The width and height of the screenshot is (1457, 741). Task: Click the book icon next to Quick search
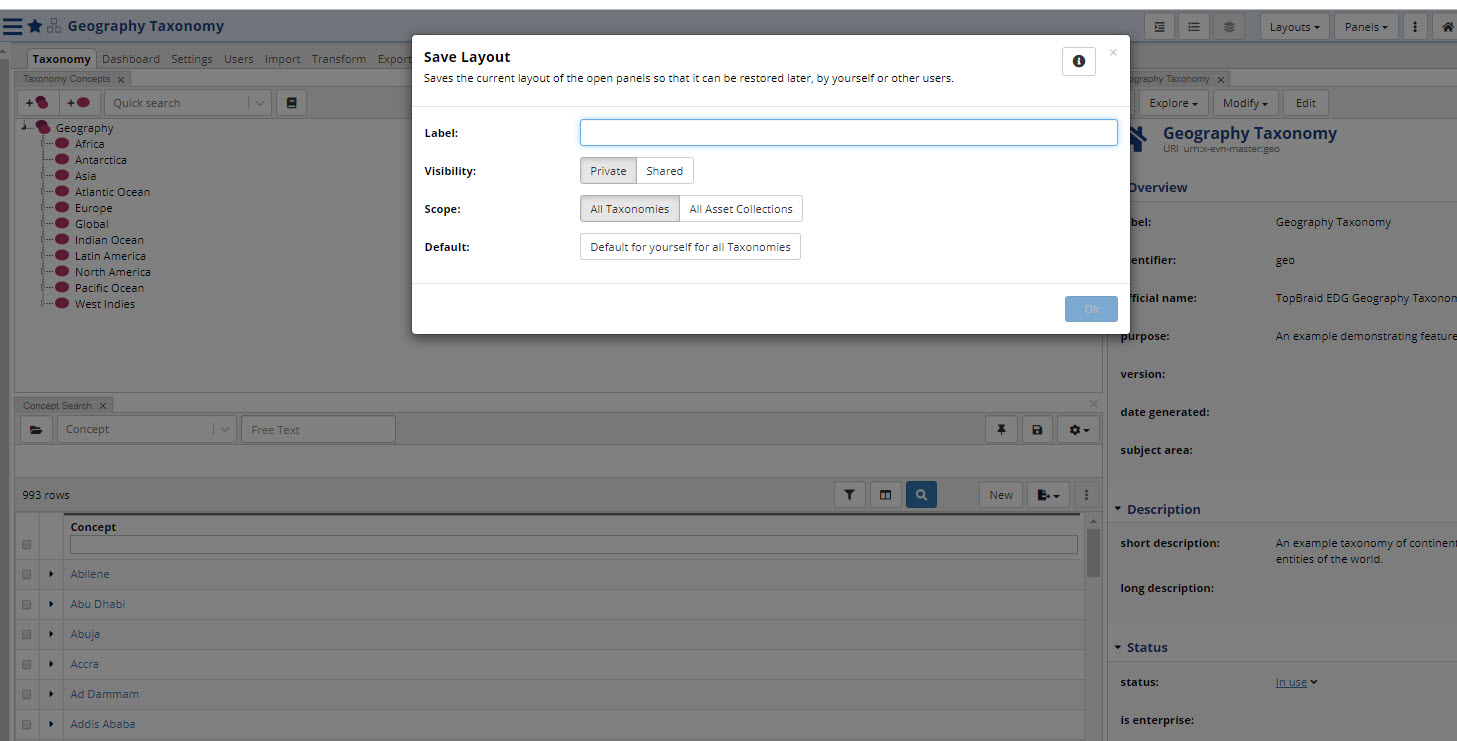pyautogui.click(x=291, y=102)
